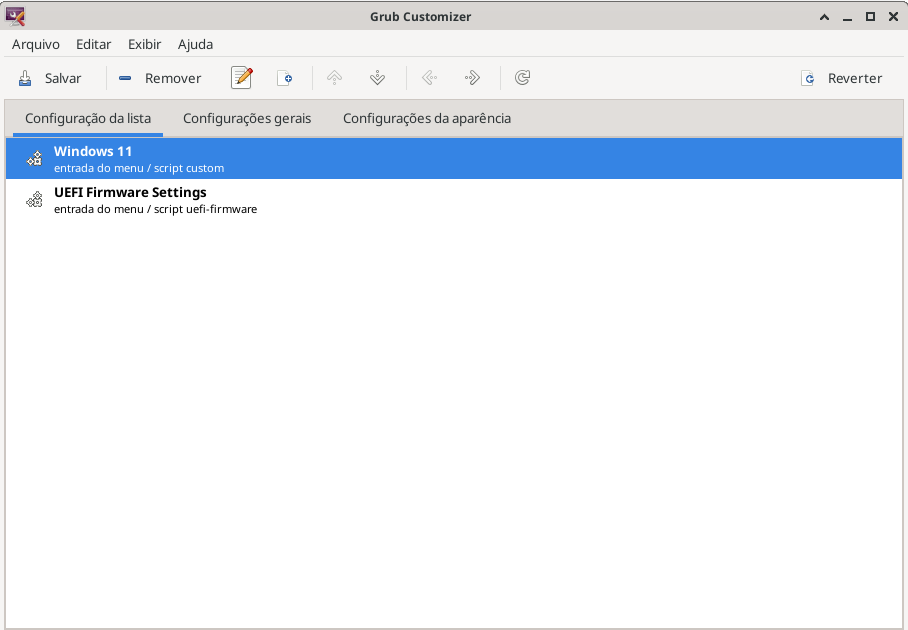Move selected entry down arrow
This screenshot has height=630, width=908.
(x=377, y=78)
